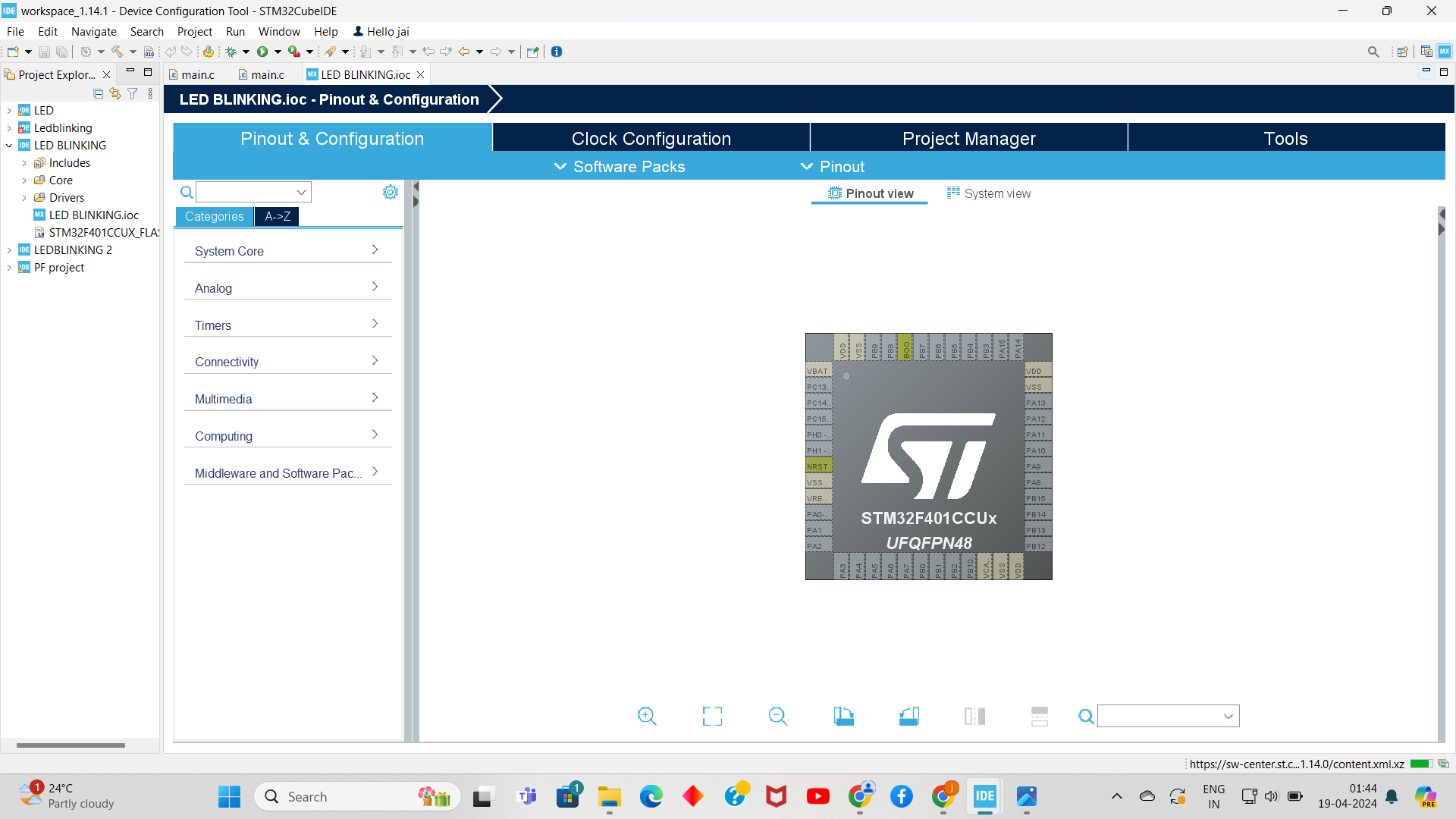Collapse all in Project Explorer
1456x819 pixels.
click(98, 93)
